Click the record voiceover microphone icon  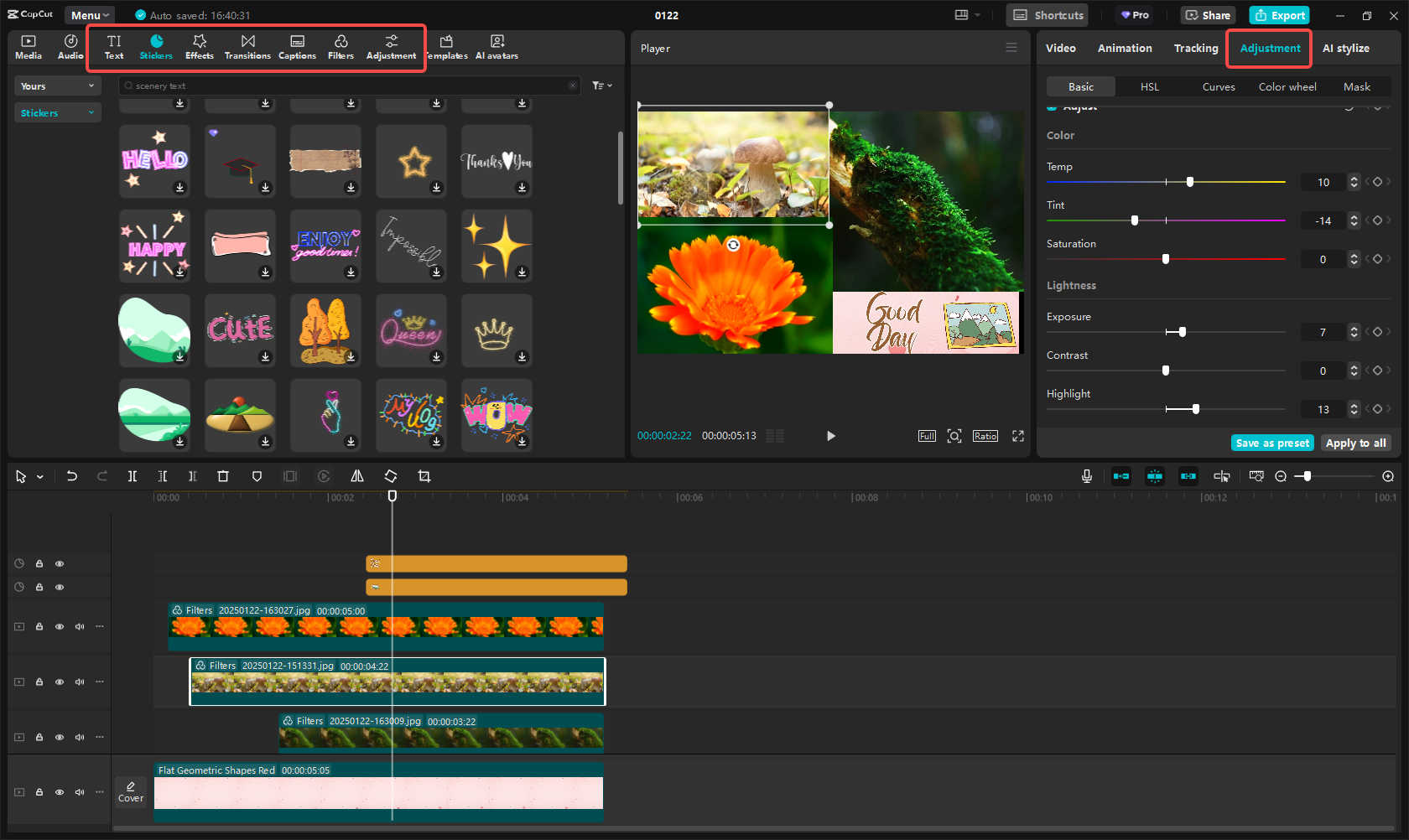coord(1087,476)
